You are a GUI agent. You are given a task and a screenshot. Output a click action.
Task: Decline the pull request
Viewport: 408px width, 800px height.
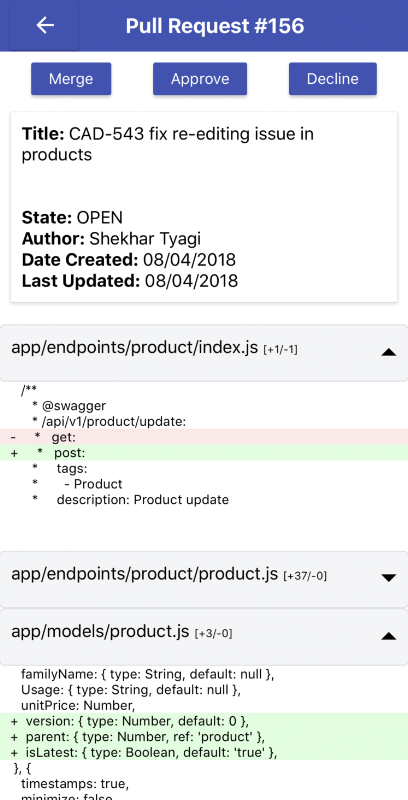(333, 79)
